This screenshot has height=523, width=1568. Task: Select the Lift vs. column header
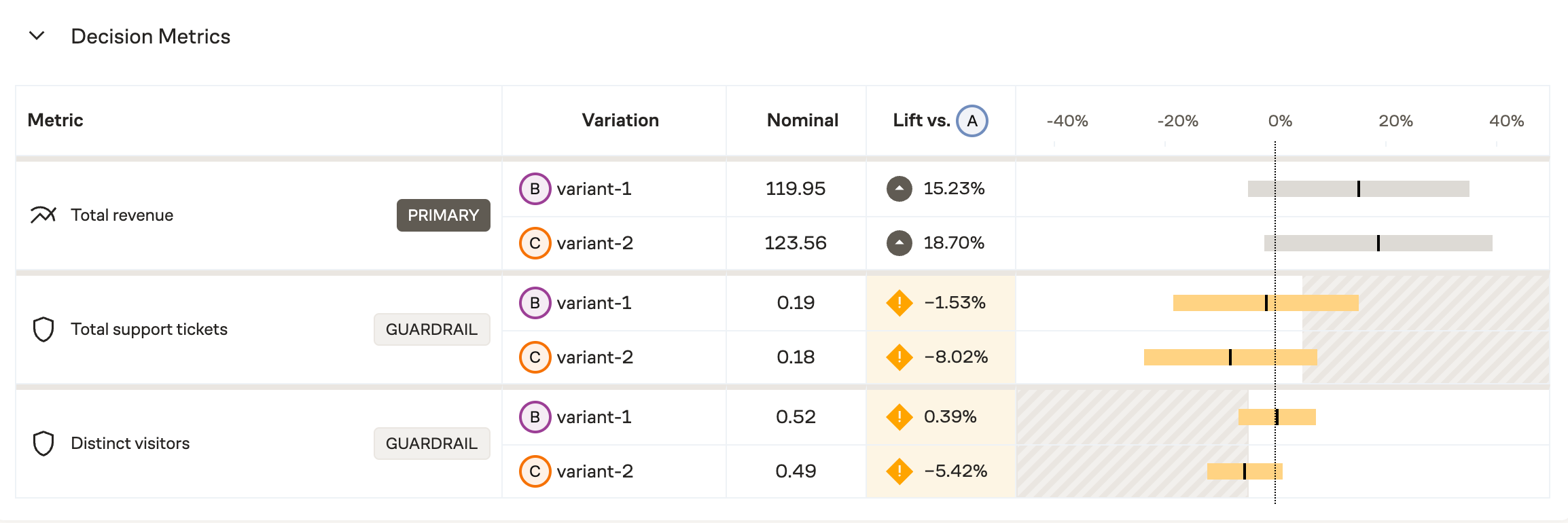click(923, 120)
